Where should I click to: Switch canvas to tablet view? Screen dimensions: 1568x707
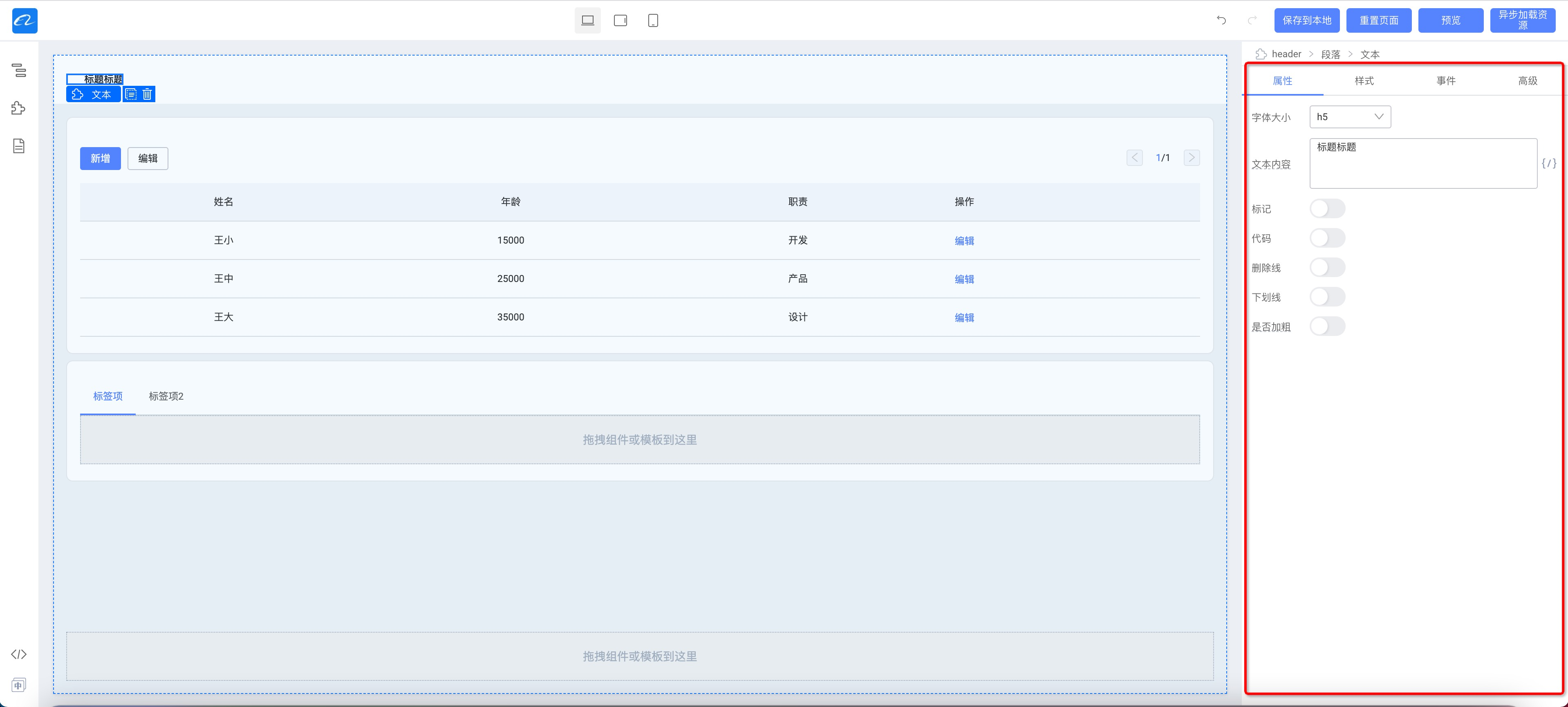[x=620, y=21]
